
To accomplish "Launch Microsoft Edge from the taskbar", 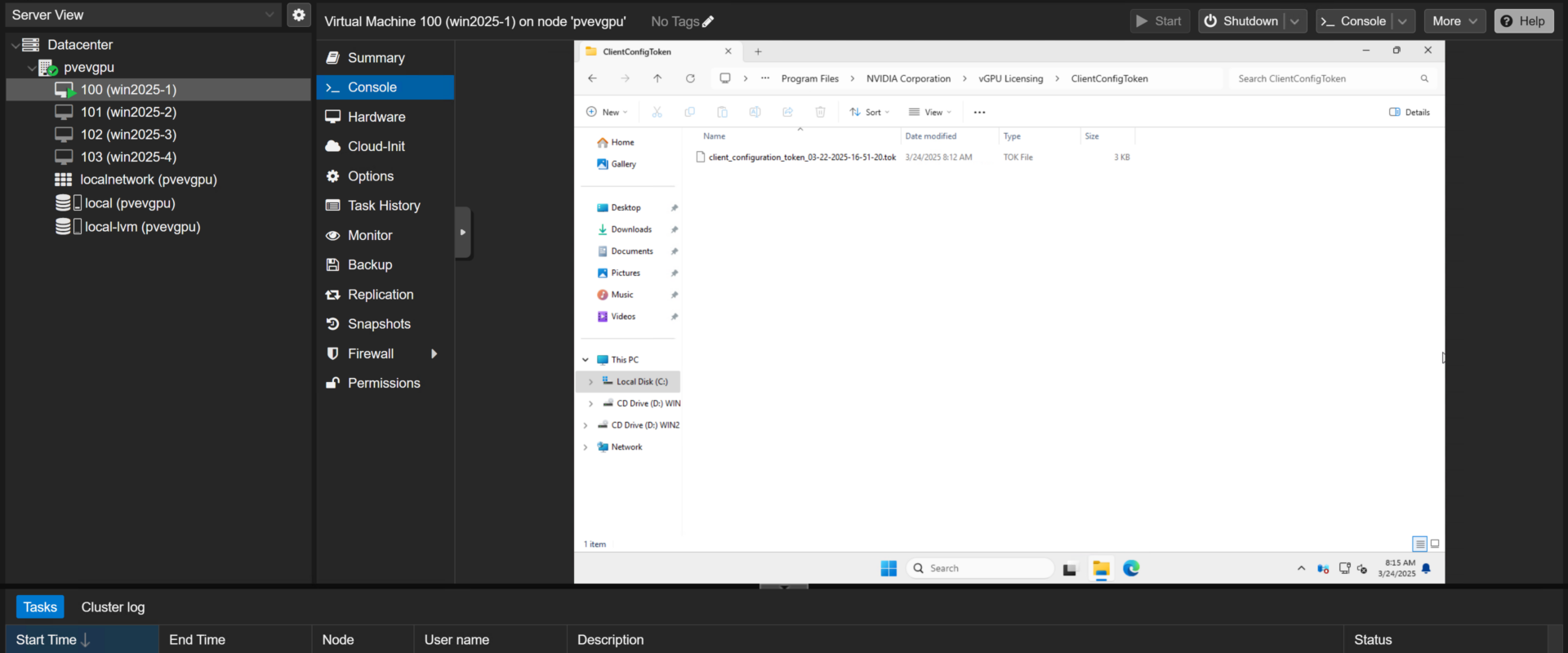I will (x=1131, y=569).
